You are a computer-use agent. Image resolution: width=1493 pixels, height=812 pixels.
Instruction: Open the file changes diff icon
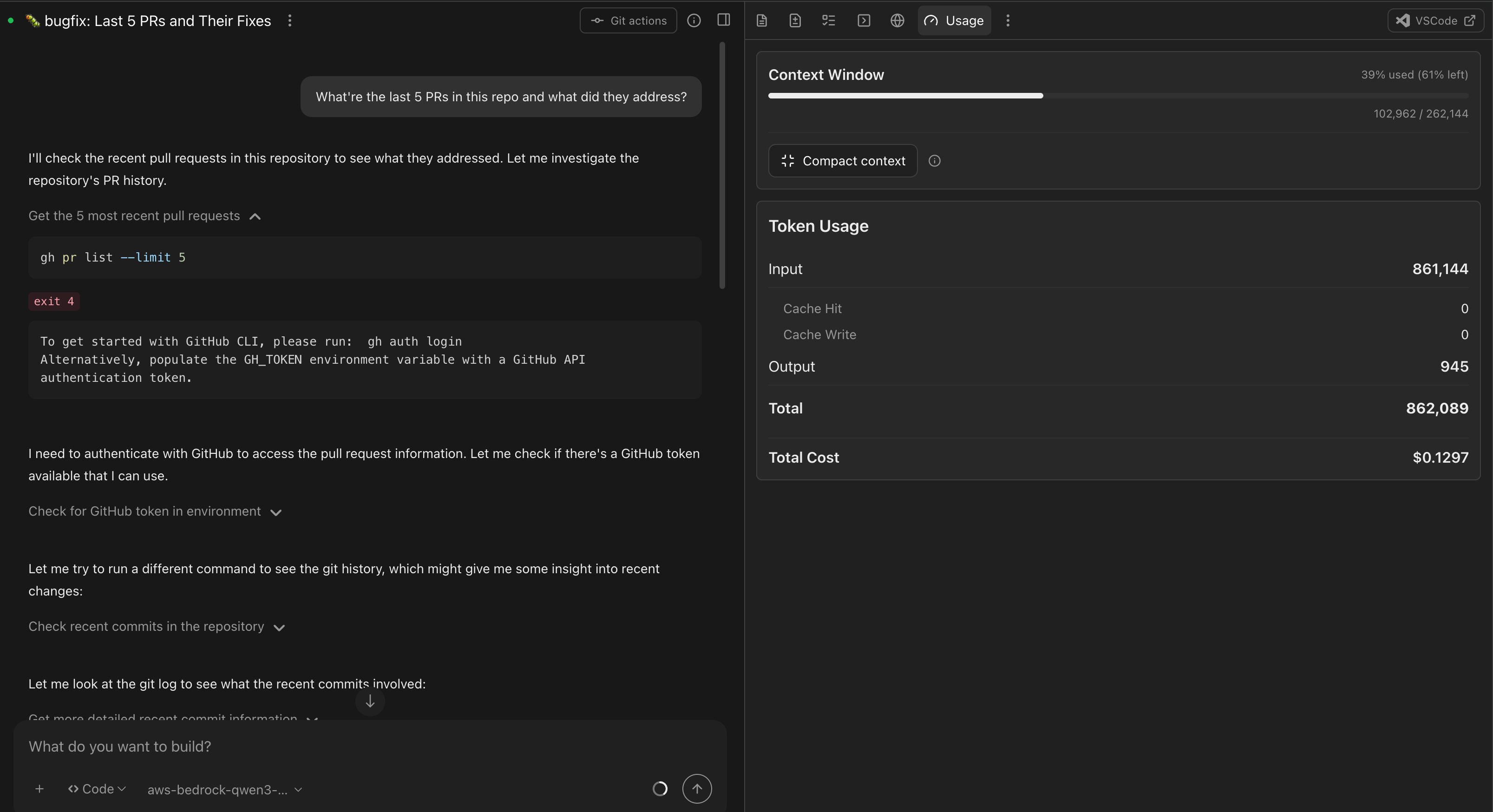click(x=795, y=21)
